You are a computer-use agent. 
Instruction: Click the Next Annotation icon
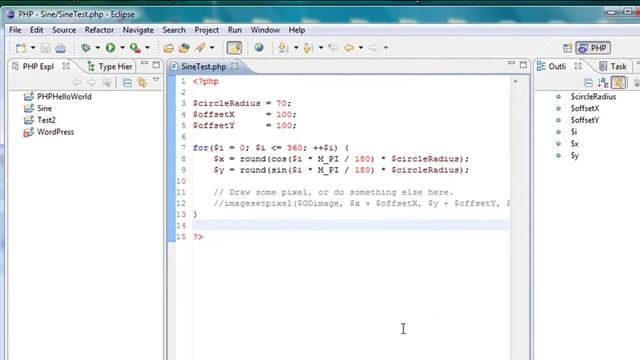[283, 48]
